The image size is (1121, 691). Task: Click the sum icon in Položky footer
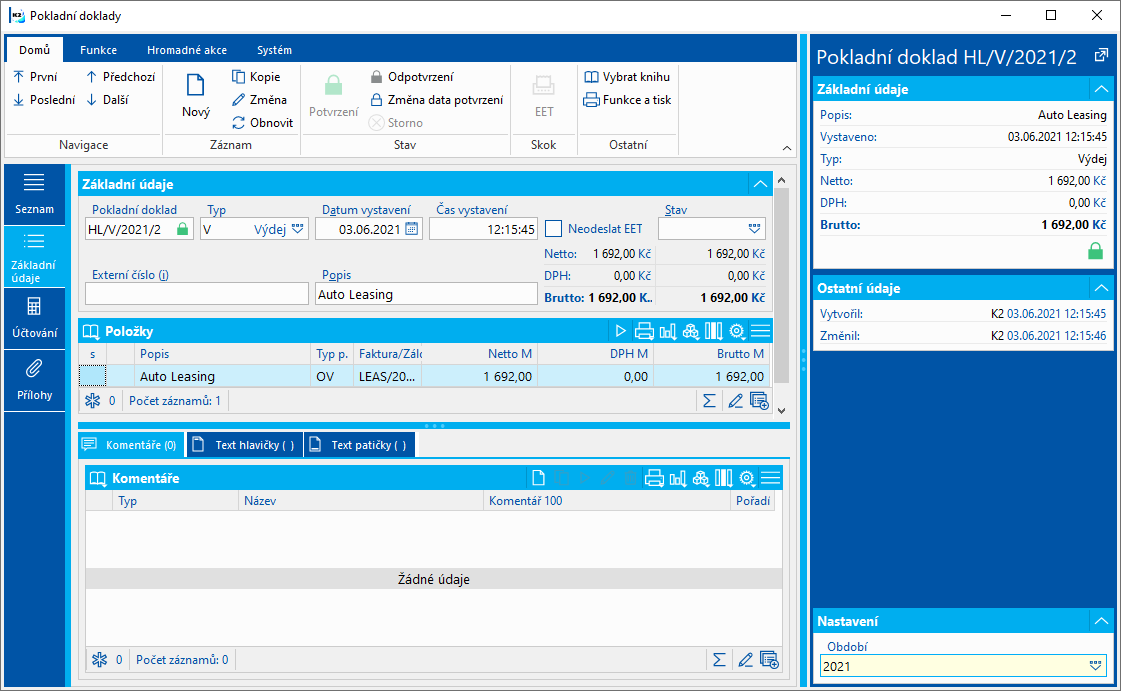pyautogui.click(x=709, y=401)
